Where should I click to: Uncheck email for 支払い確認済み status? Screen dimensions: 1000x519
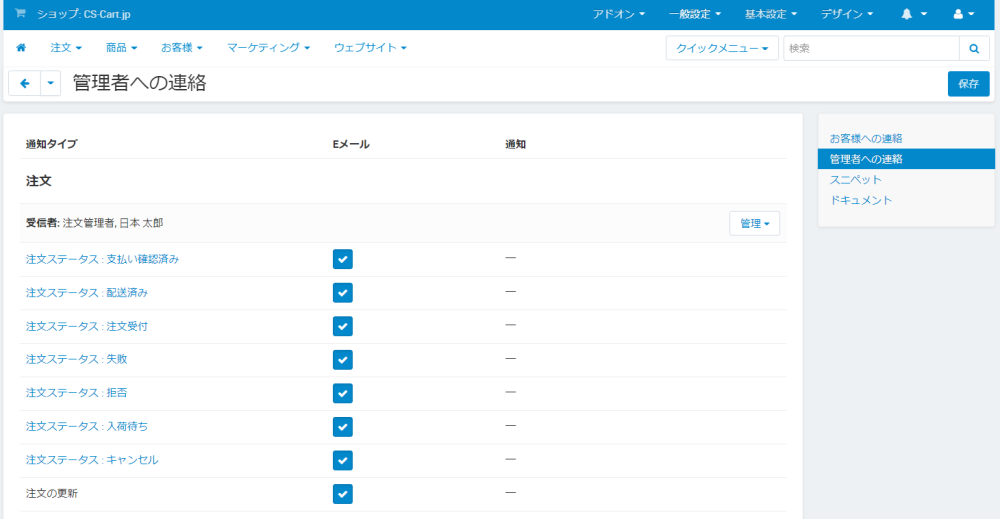tap(343, 259)
